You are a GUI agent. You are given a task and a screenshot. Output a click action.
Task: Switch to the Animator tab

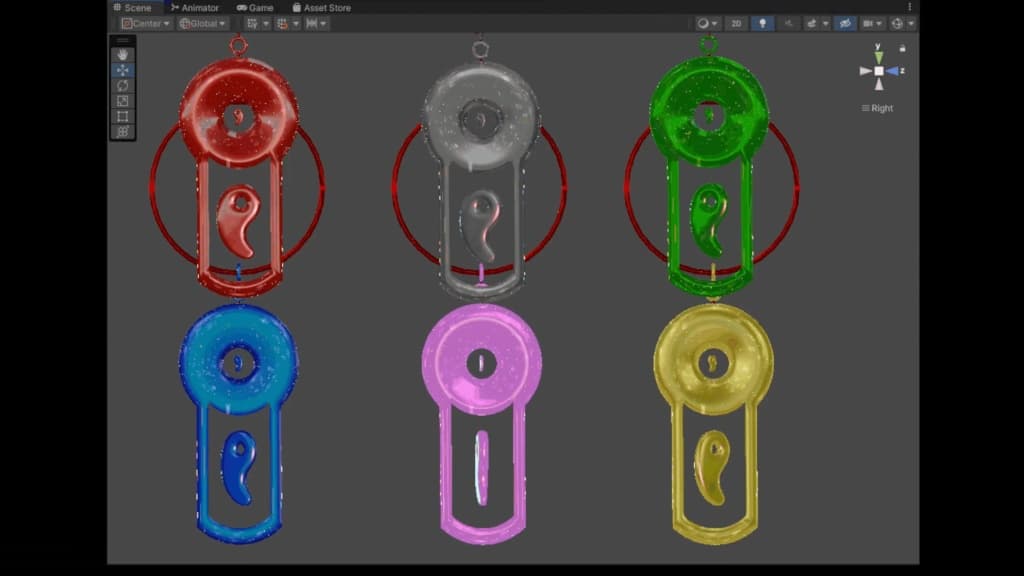pyautogui.click(x=194, y=7)
